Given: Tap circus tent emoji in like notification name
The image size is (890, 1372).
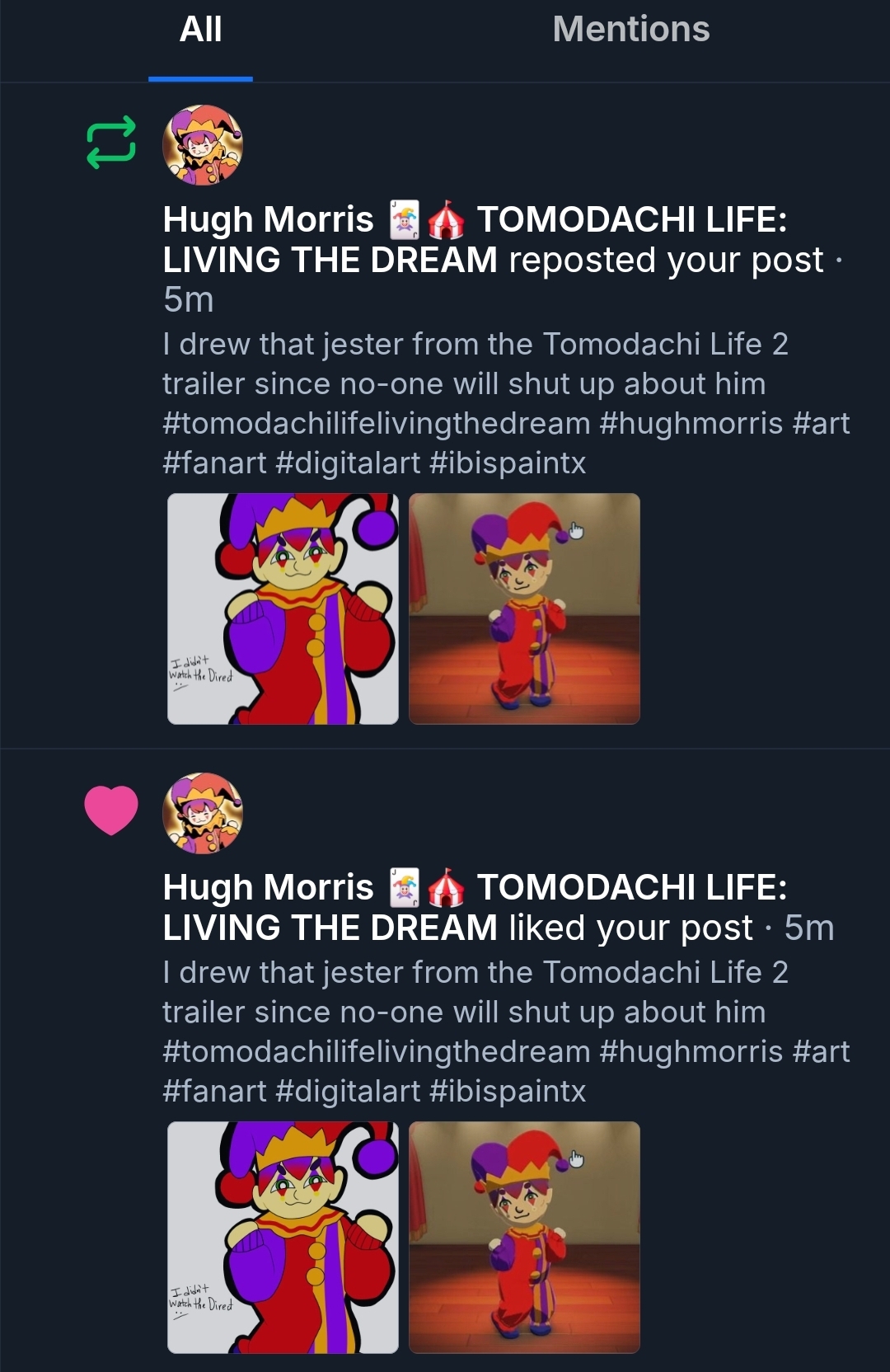Looking at the screenshot, I should tap(446, 888).
